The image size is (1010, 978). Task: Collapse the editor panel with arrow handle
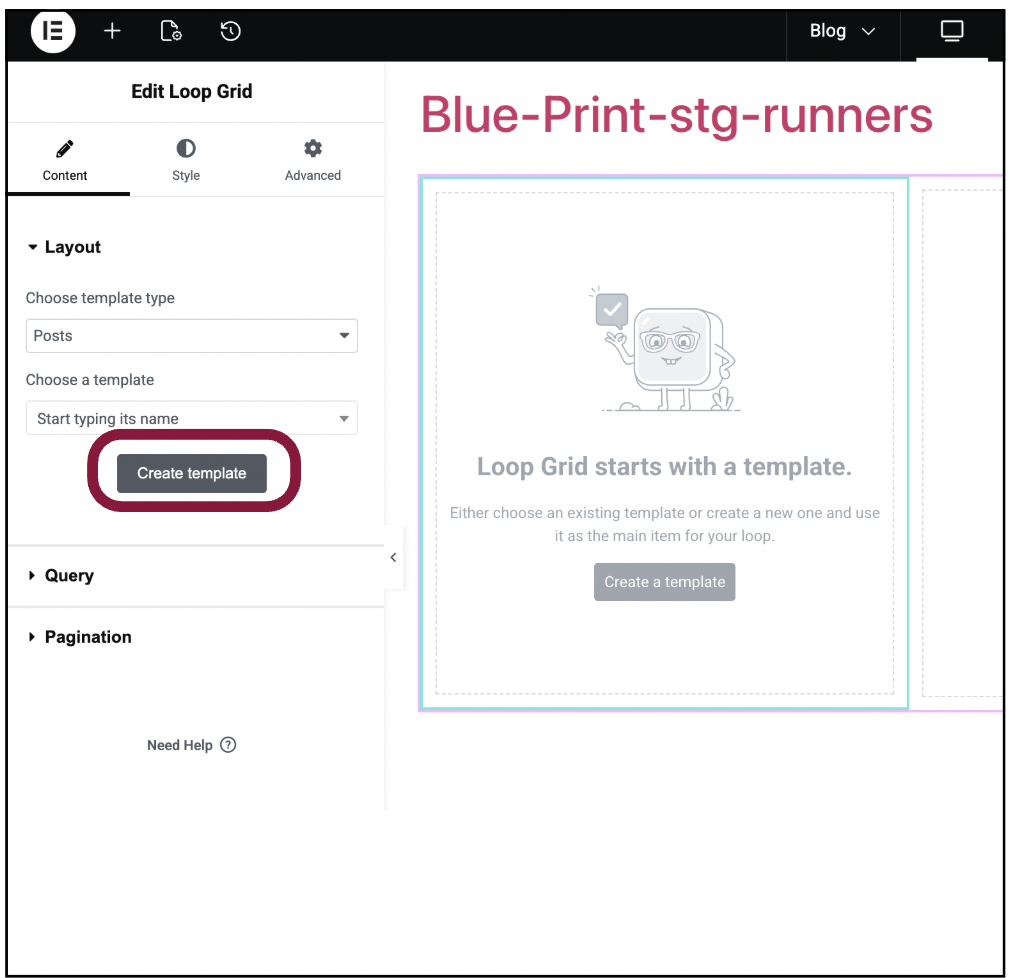[x=393, y=558]
